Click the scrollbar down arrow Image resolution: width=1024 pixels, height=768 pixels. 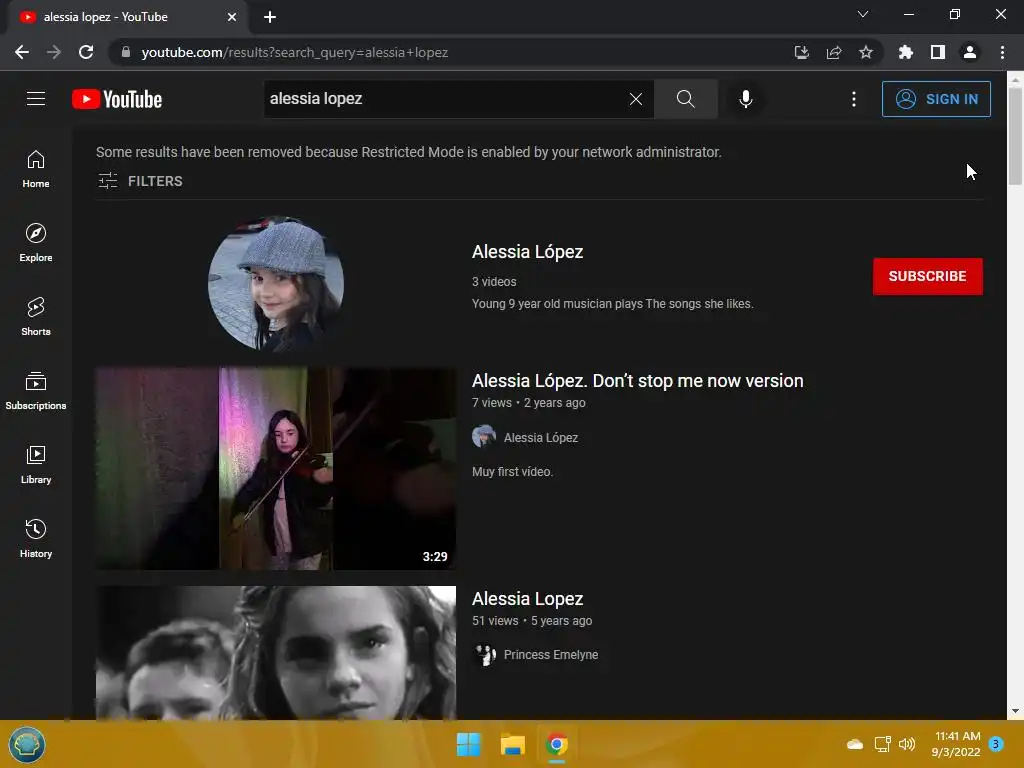tap(1015, 711)
